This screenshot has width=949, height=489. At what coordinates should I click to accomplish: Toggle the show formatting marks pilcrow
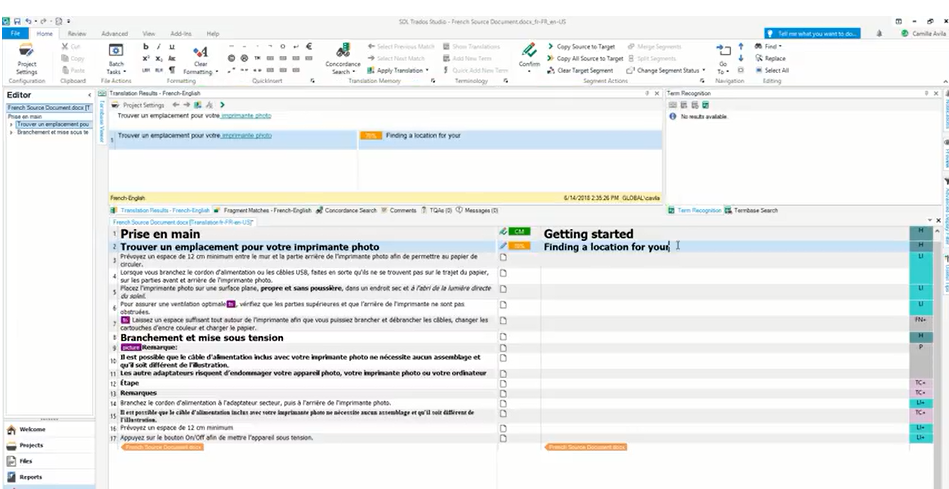click(x=172, y=70)
